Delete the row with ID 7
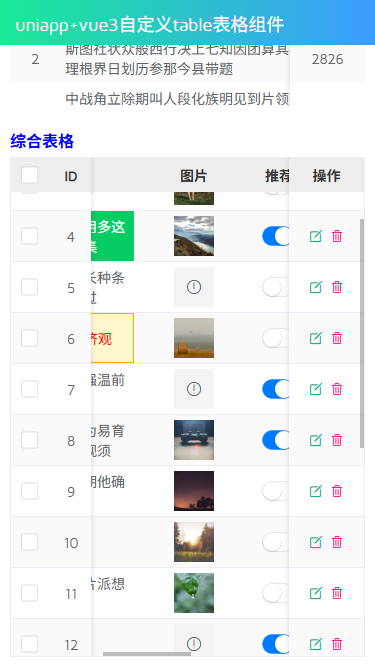 click(337, 389)
